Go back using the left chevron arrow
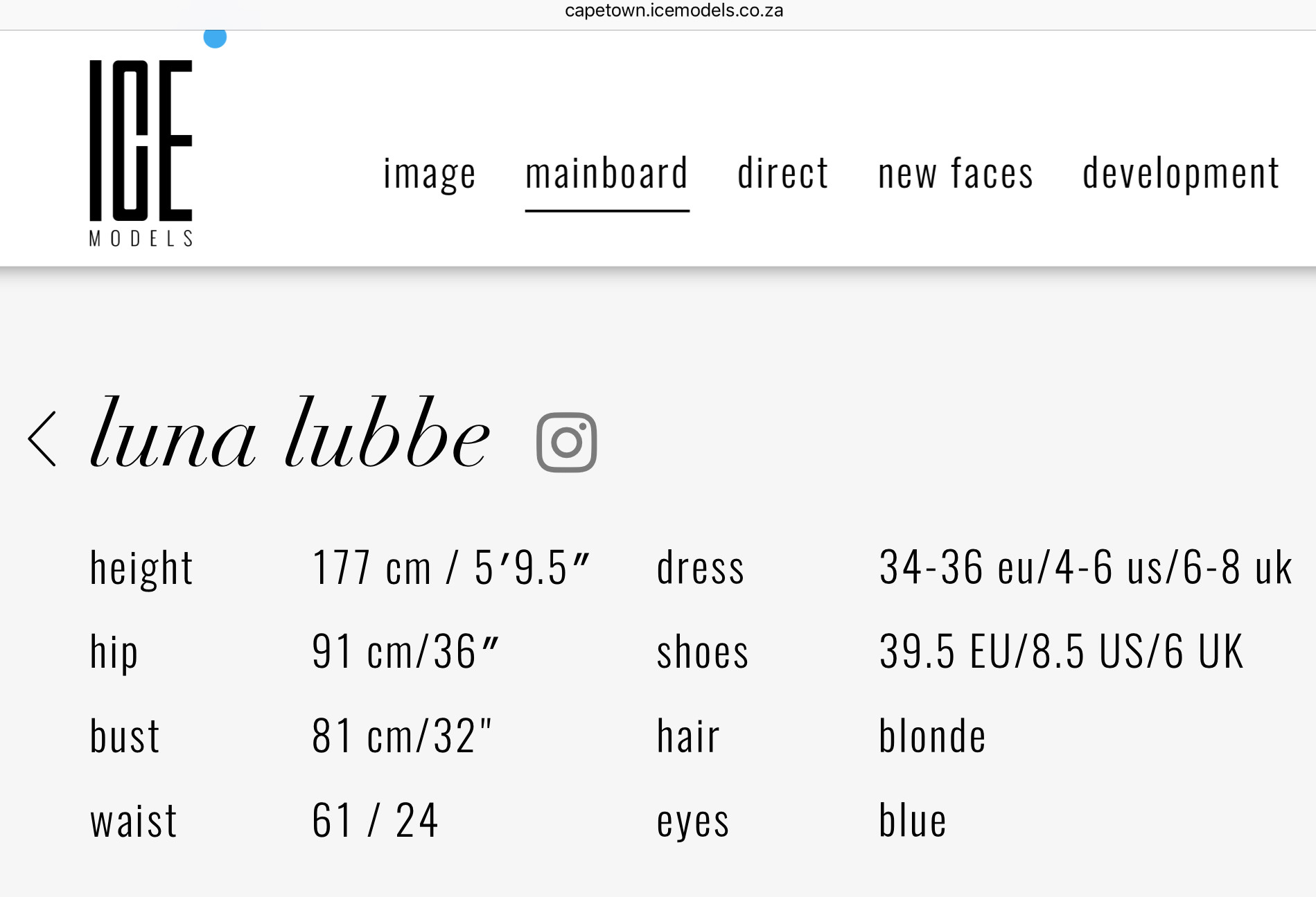This screenshot has width=1316, height=897. tap(42, 439)
